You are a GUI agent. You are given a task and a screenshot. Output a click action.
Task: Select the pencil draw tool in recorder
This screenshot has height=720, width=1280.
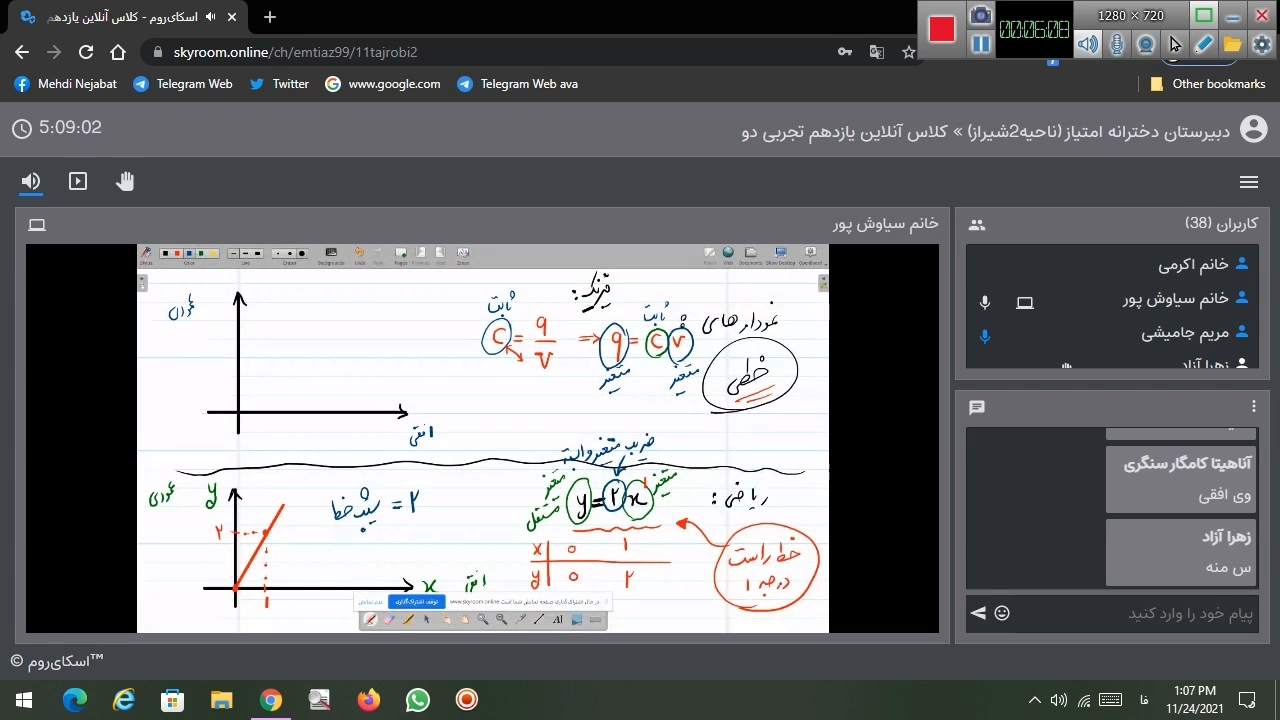point(1204,44)
